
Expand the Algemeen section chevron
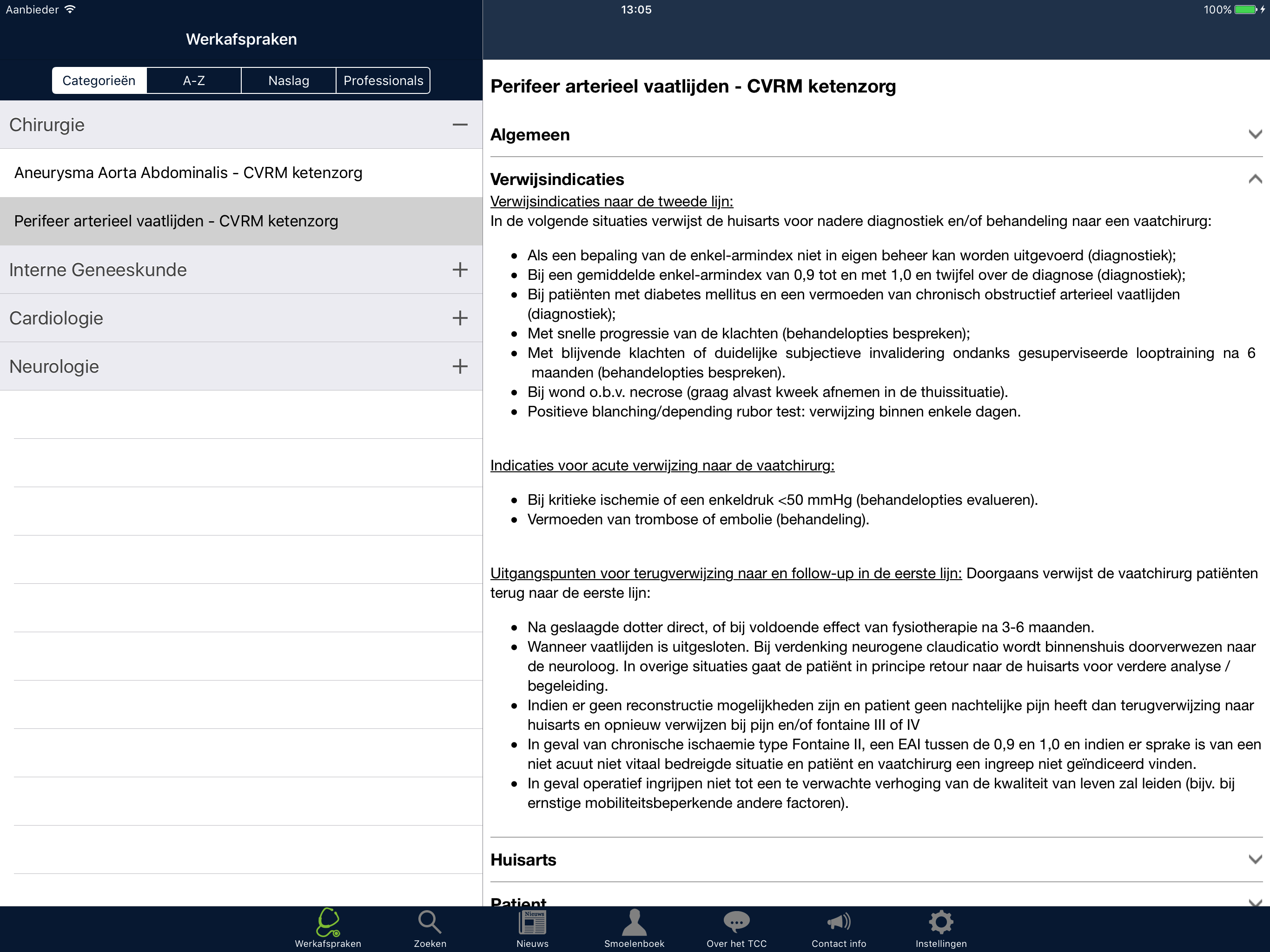[1255, 135]
